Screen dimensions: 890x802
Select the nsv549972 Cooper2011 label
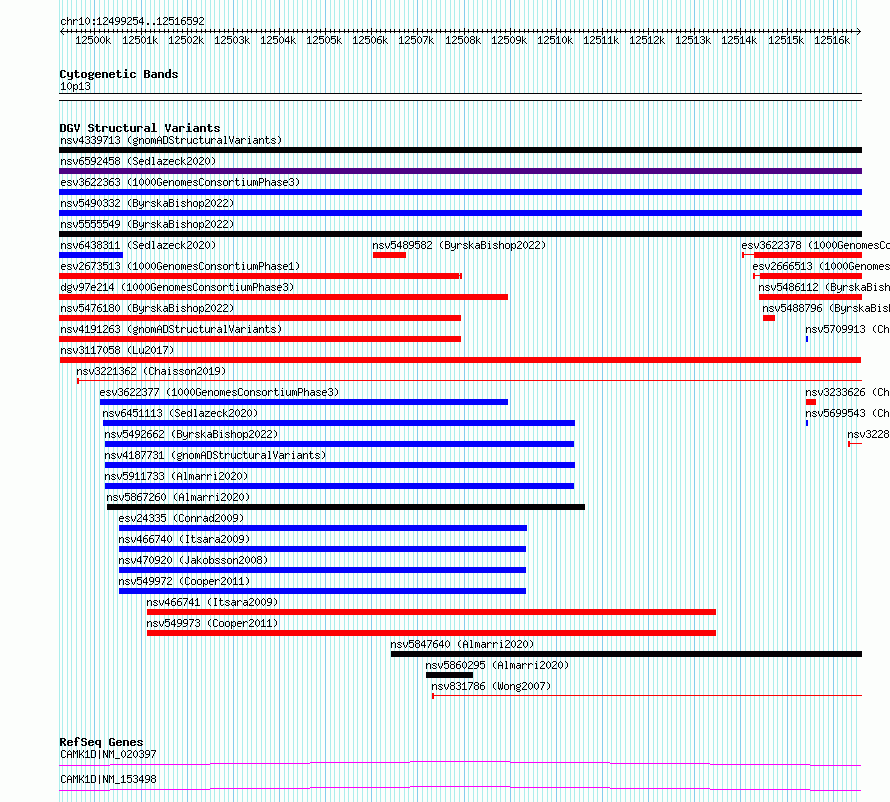(x=184, y=581)
